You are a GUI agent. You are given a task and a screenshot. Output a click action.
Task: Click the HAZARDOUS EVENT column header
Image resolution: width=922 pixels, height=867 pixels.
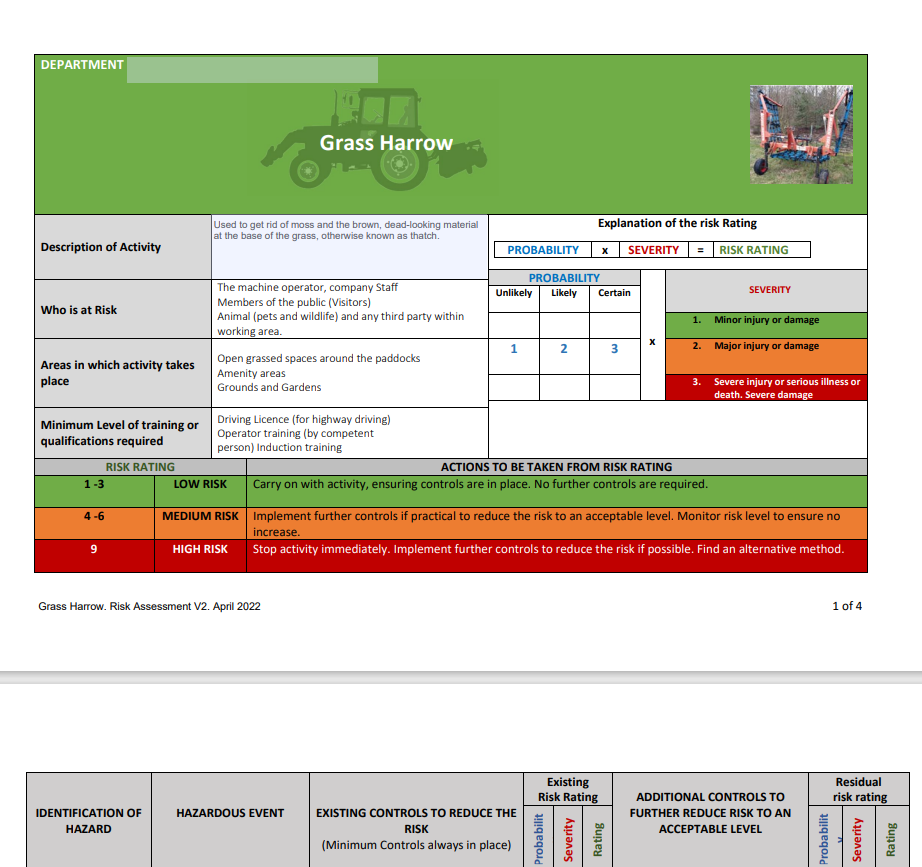point(230,813)
